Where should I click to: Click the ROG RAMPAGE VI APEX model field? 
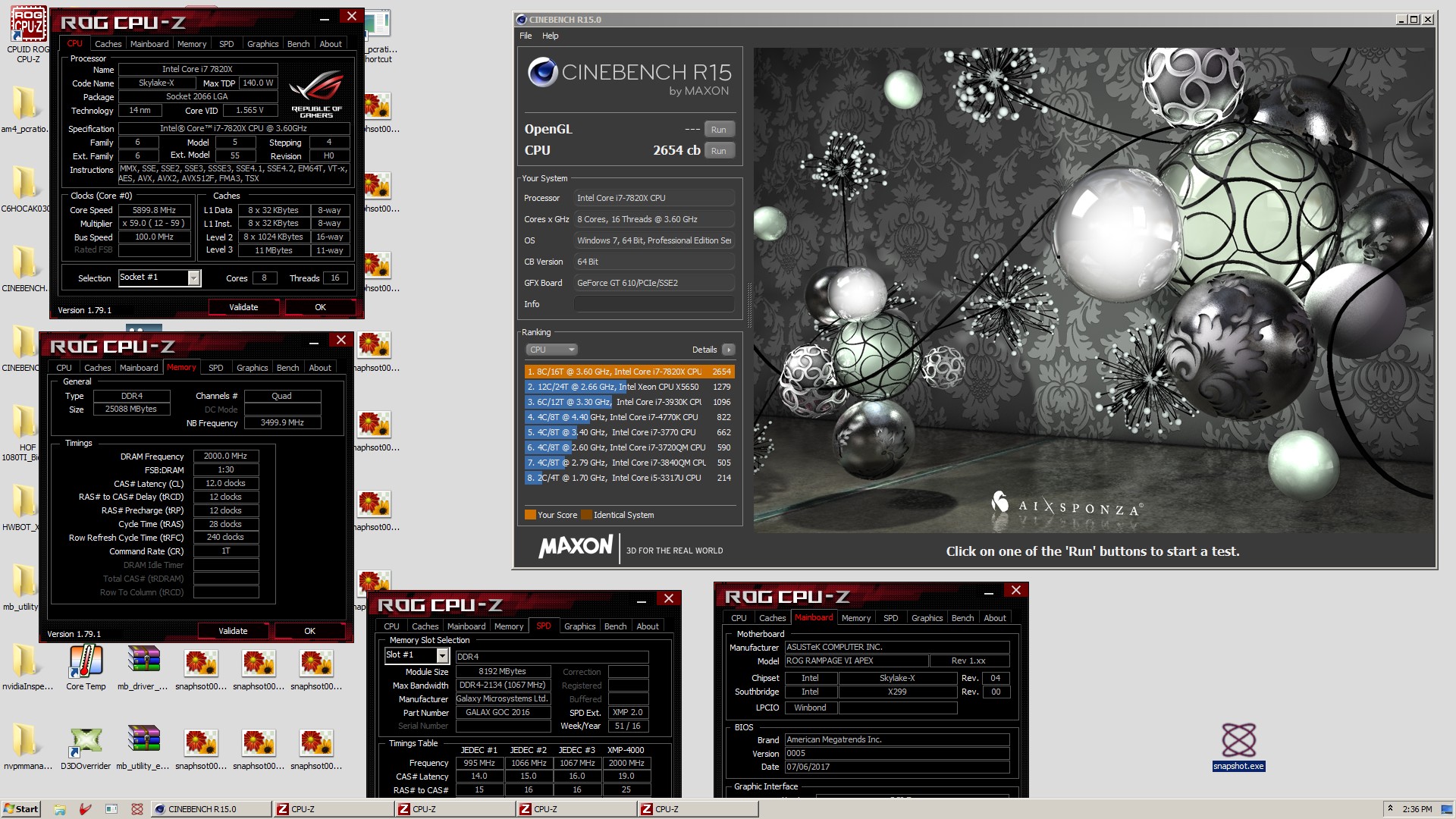point(855,661)
